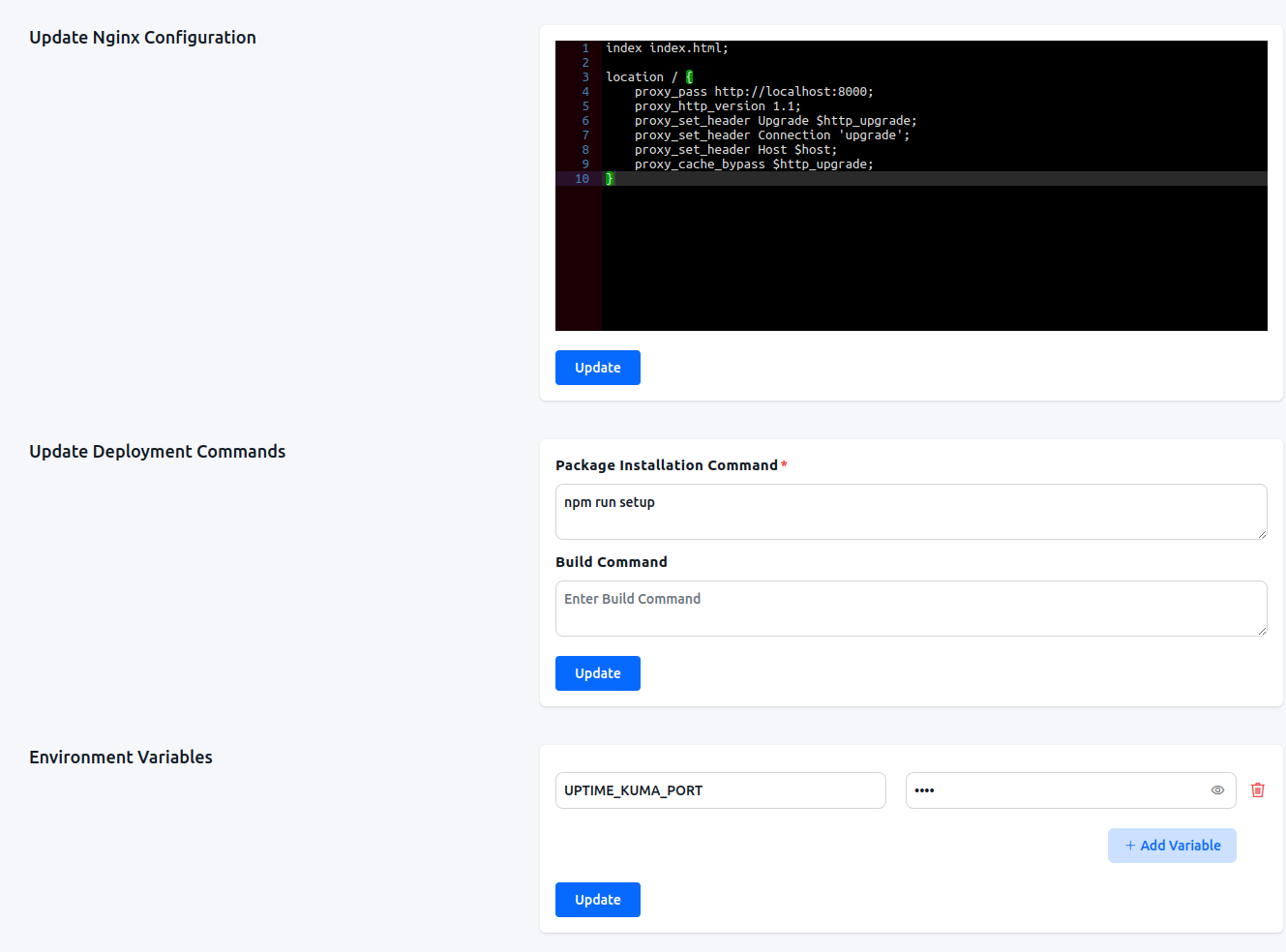The width and height of the screenshot is (1286, 952).
Task: Click the proxy_set_header Host $host line
Action: (735, 150)
